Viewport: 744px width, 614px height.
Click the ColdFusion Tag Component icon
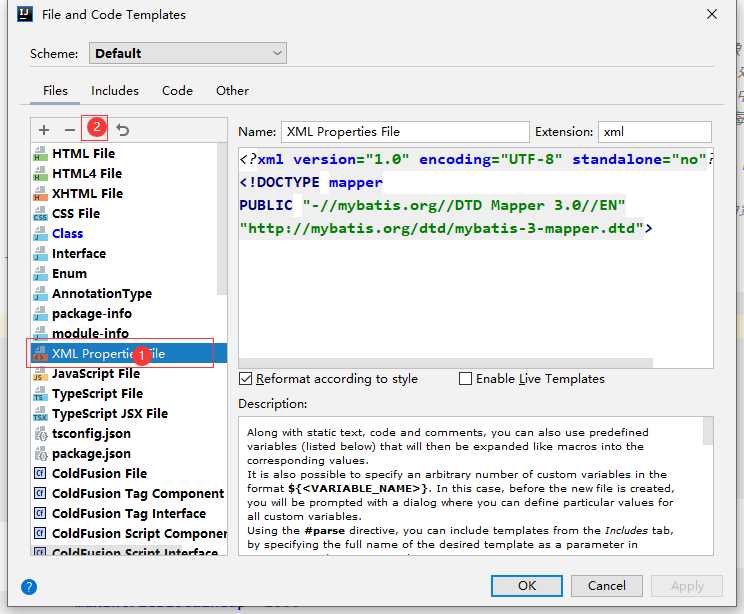(x=40, y=493)
